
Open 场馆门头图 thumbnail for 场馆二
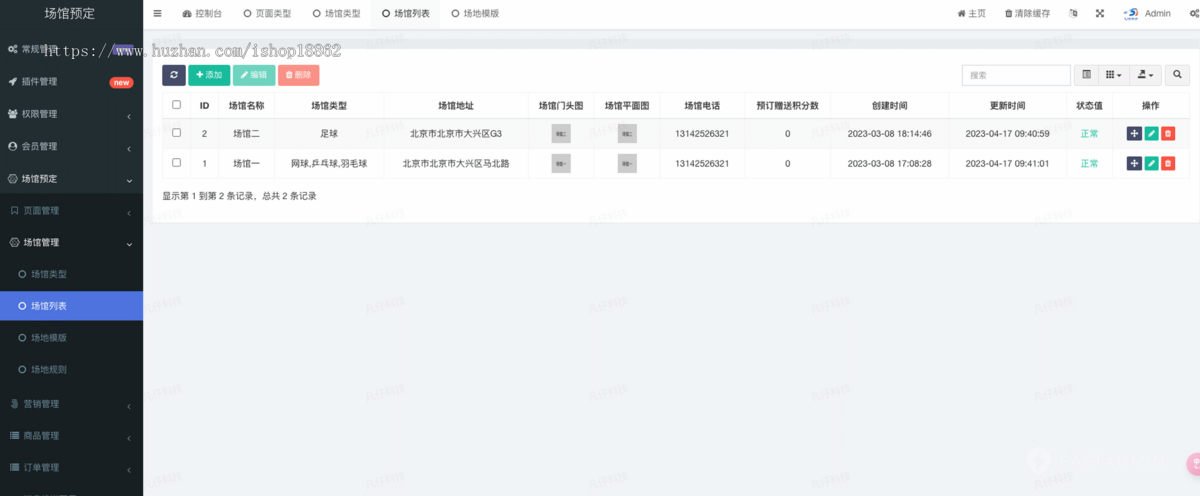click(x=561, y=133)
